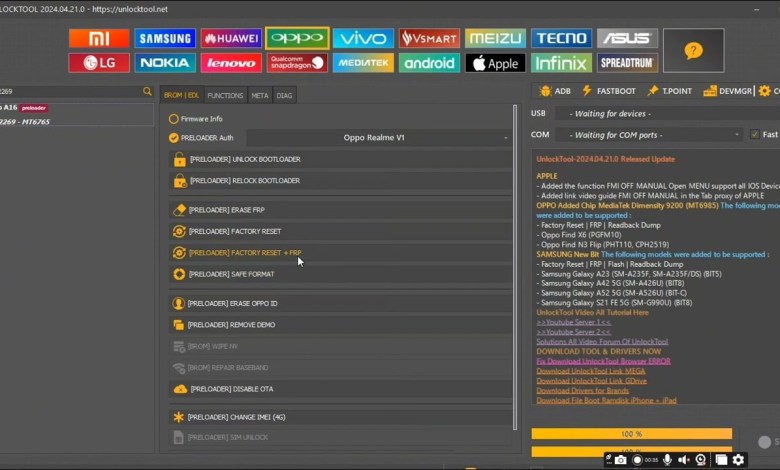Screen dimensions: 780x470
Task: Click the MediaTek chipset logo
Action: 363,63
